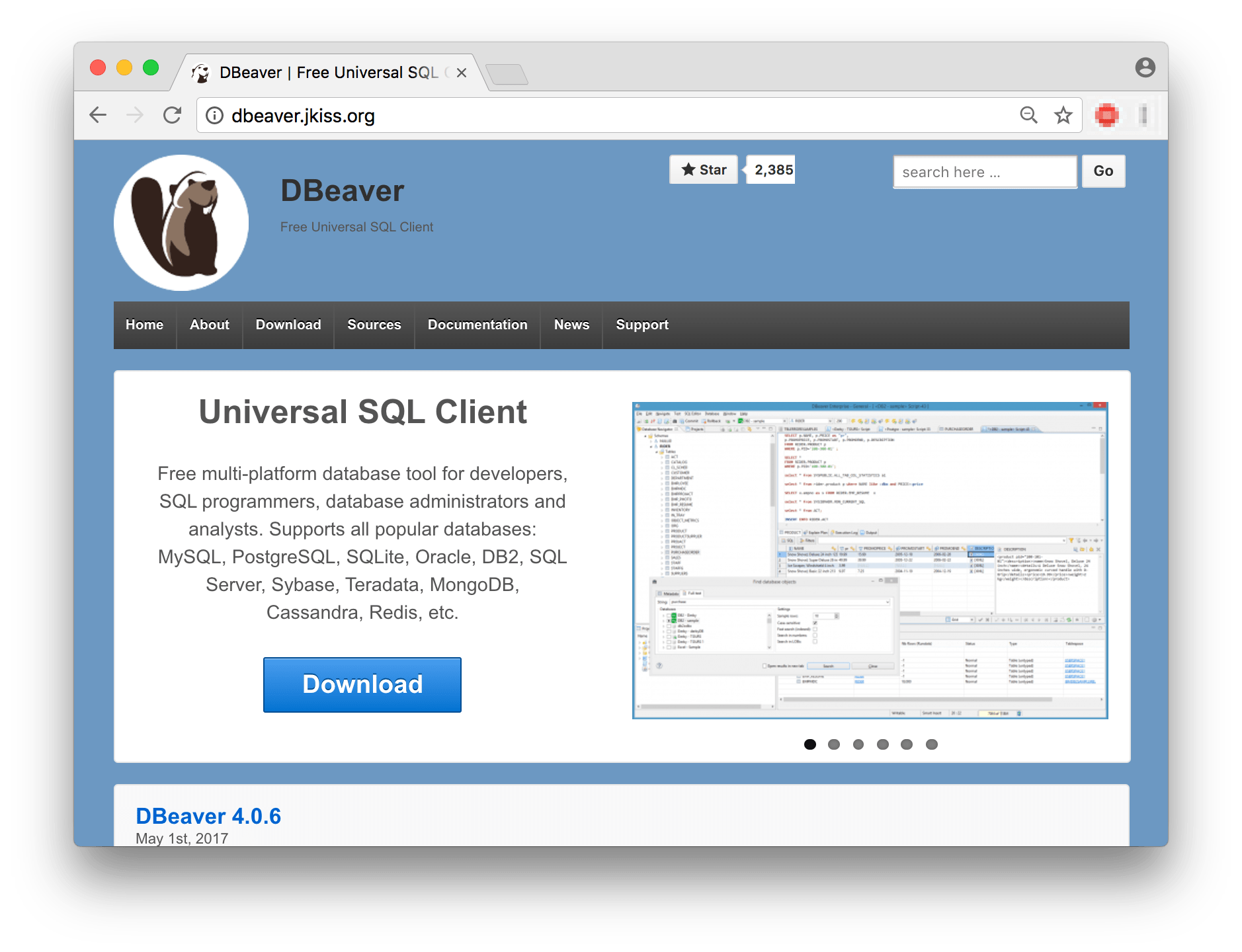
Task: Open a new browser tab
Action: tap(507, 74)
